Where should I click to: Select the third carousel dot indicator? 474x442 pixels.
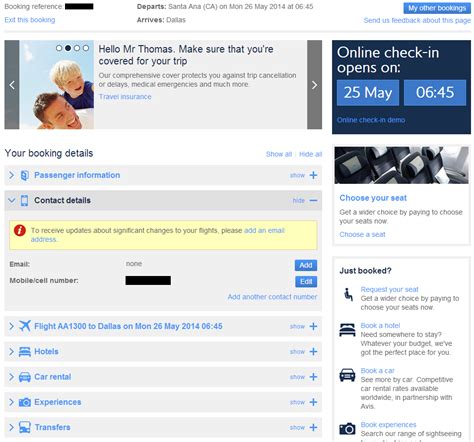(x=77, y=48)
